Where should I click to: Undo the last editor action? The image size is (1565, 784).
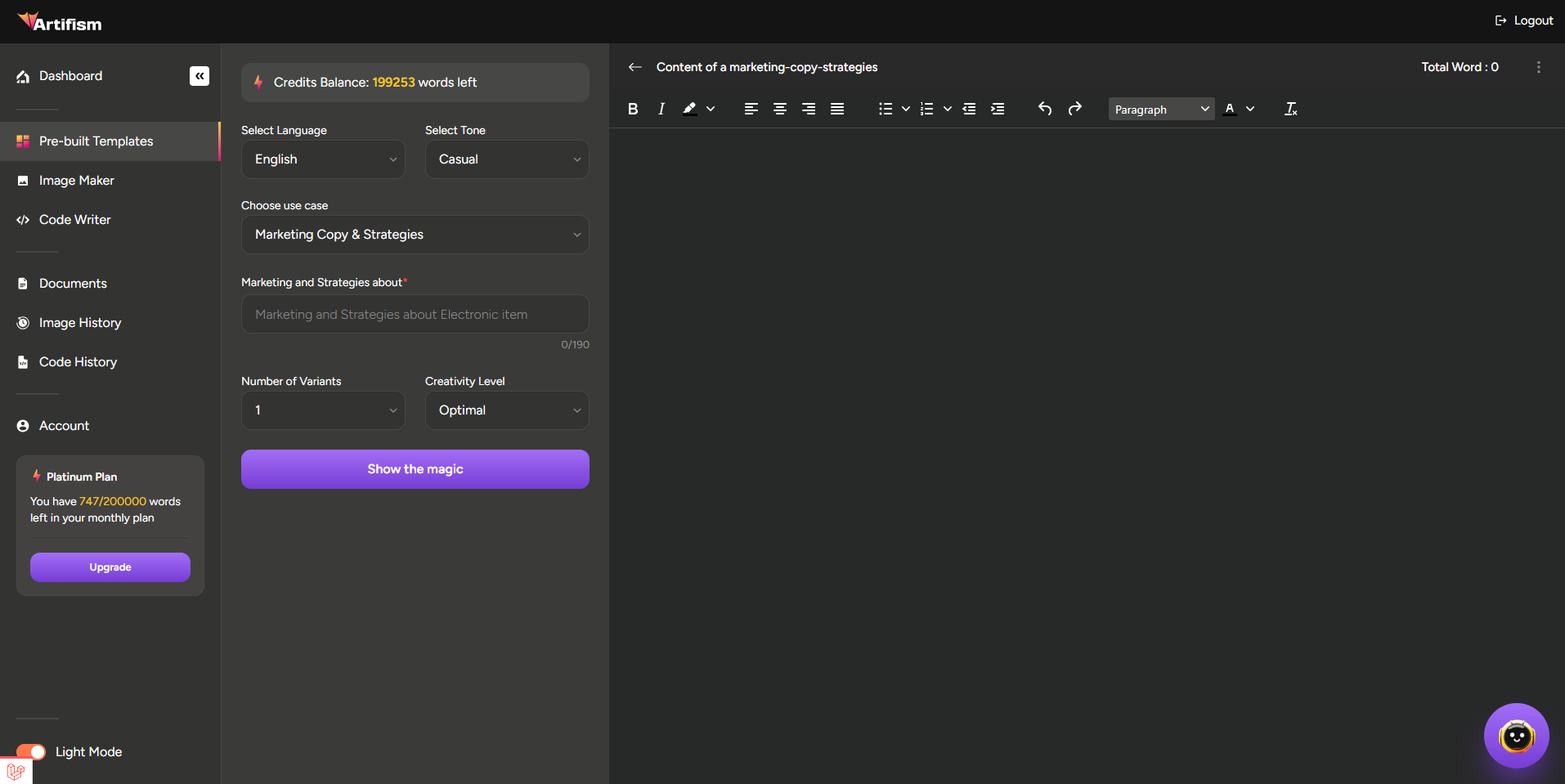(x=1044, y=108)
